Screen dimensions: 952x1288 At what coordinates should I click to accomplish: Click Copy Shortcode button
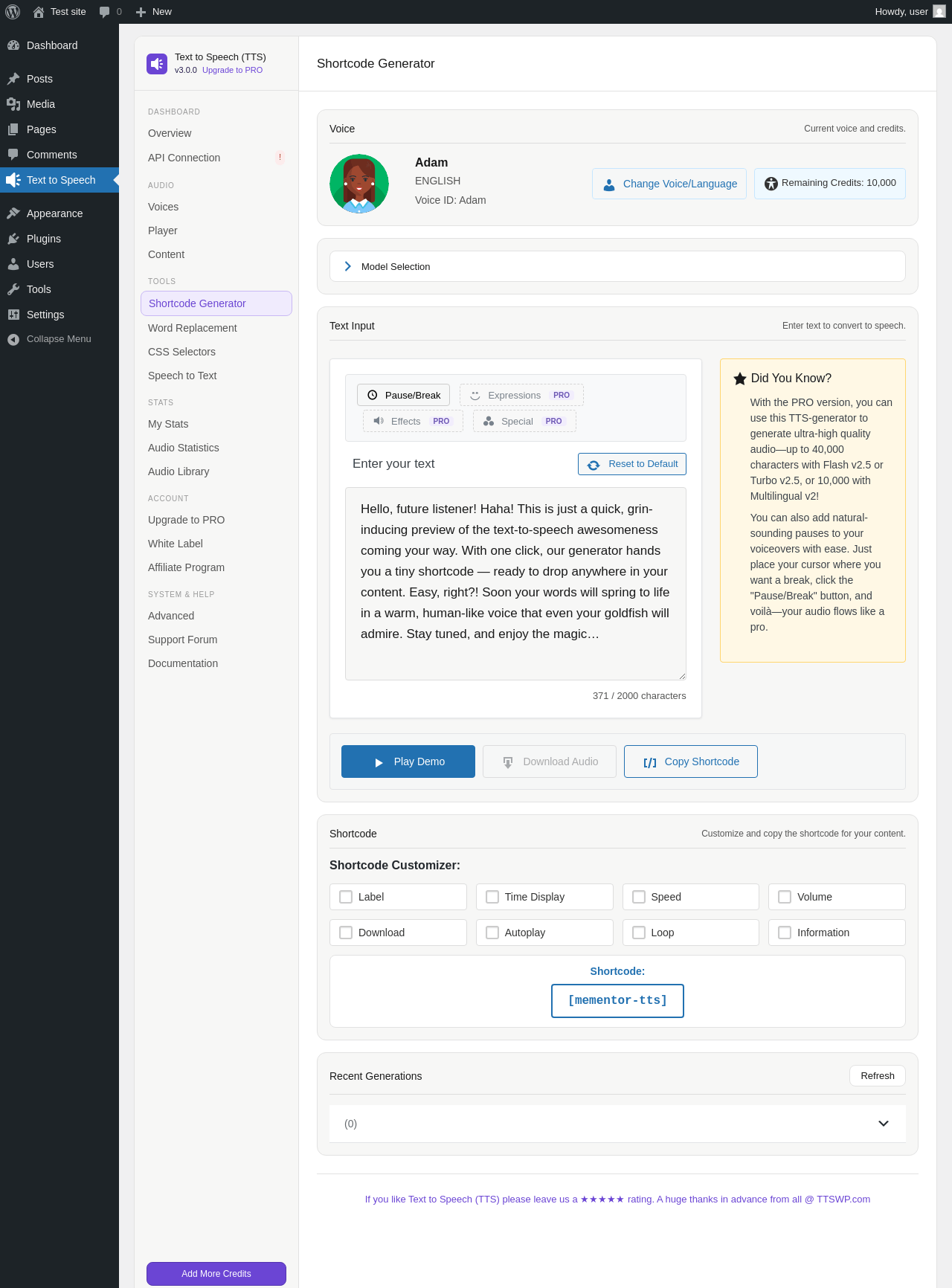[691, 761]
